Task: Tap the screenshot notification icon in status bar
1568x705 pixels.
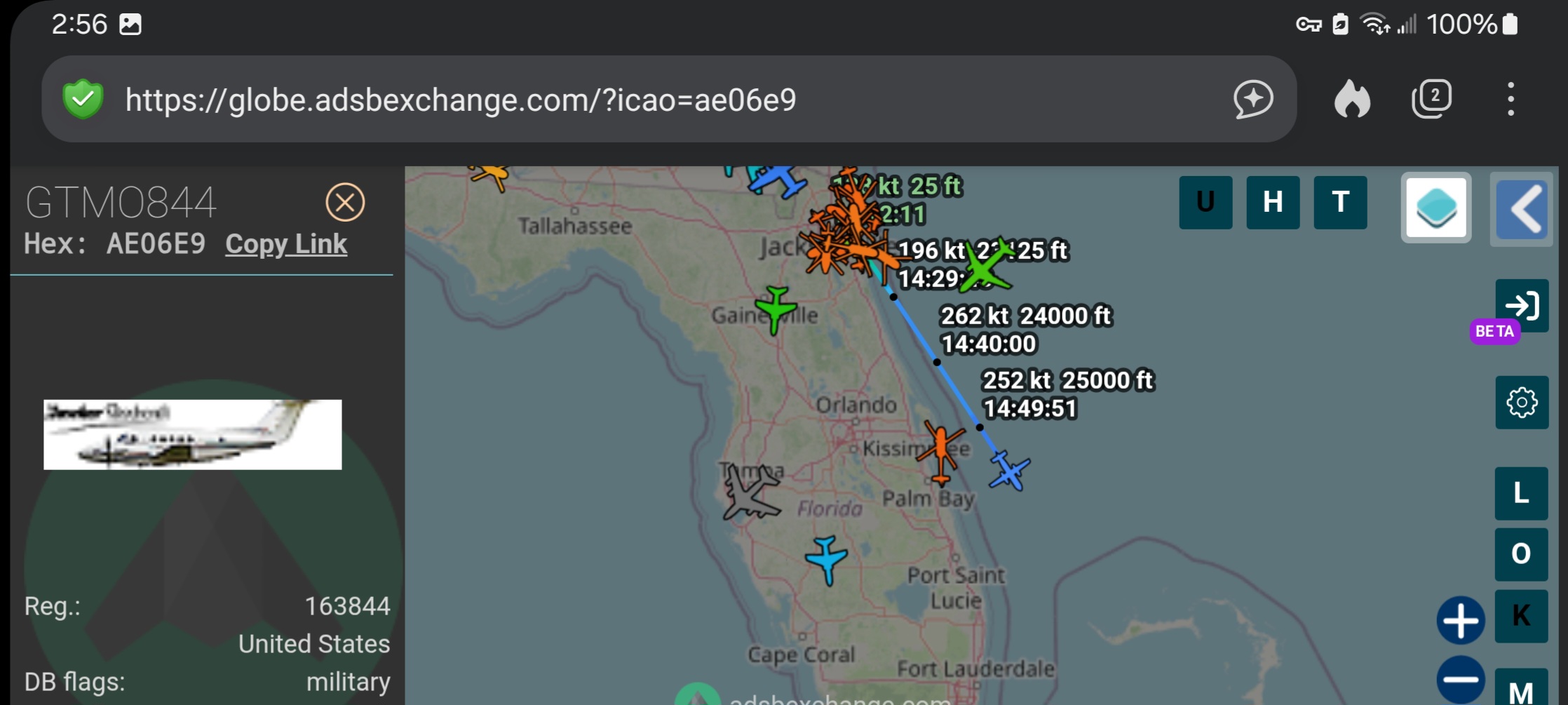Action: tap(130, 25)
